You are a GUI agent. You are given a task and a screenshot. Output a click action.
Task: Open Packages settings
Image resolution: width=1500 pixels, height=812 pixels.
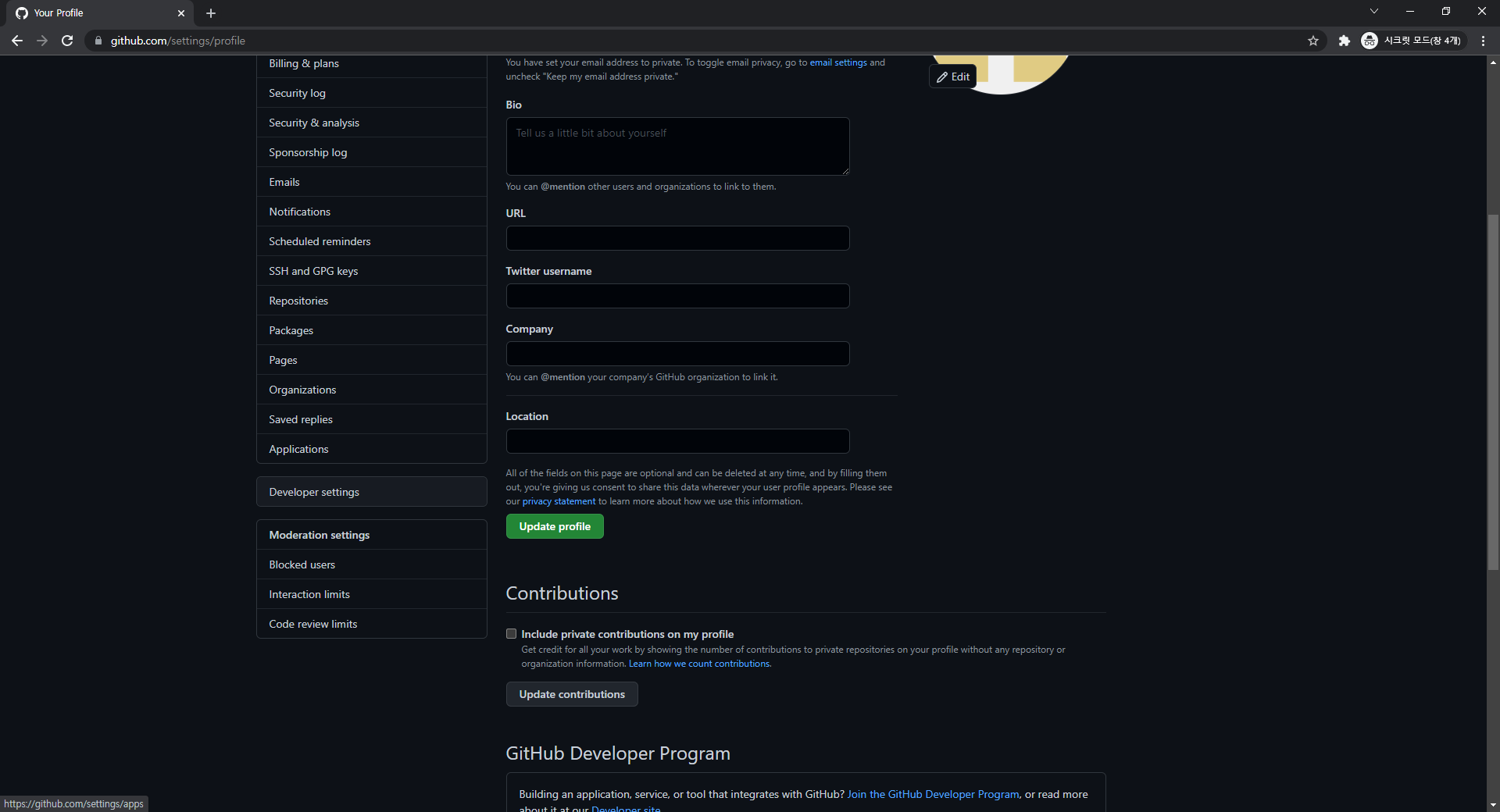[372, 330]
